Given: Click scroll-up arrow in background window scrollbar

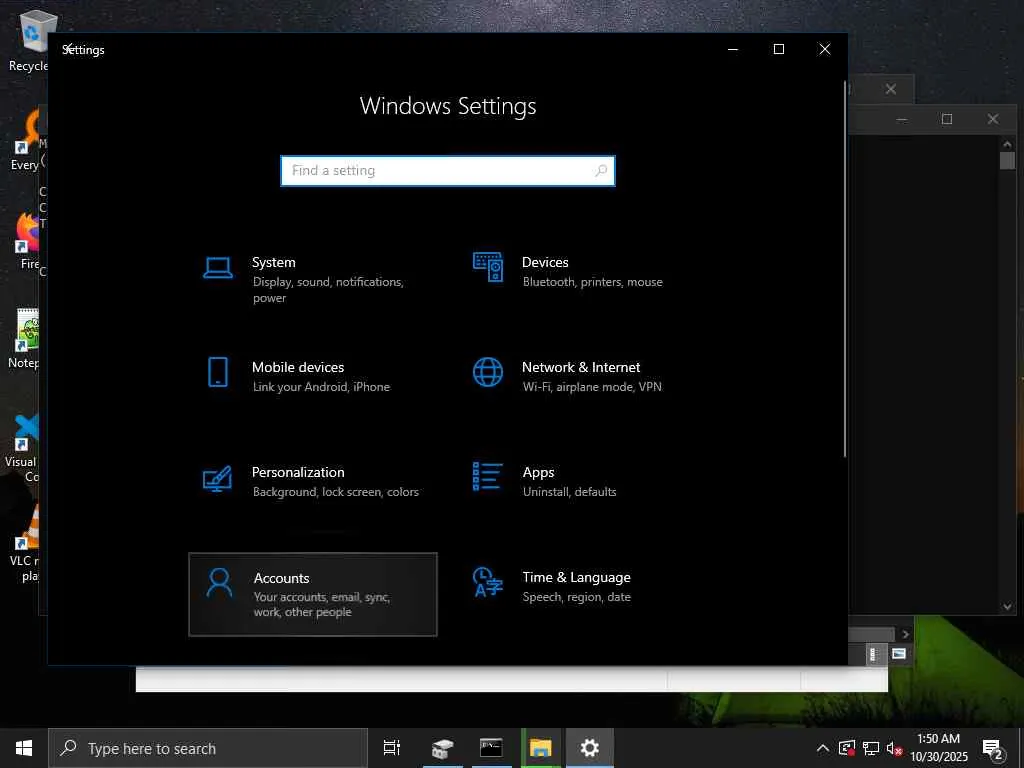Looking at the screenshot, I should tap(1007, 144).
